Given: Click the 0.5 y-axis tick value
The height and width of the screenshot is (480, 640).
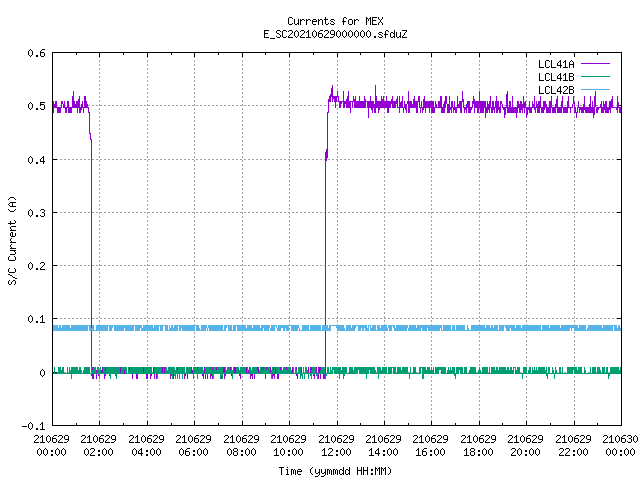Looking at the screenshot, I should click(x=37, y=106).
